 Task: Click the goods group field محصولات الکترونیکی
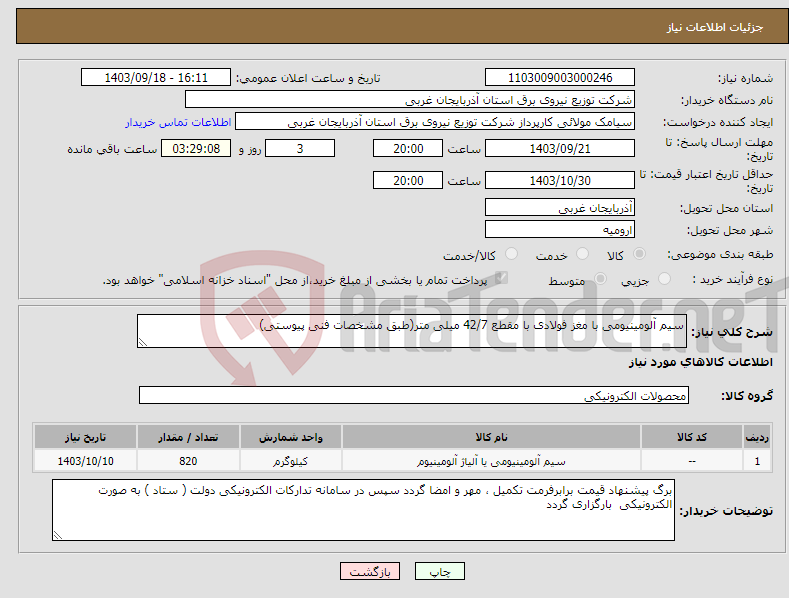414,396
